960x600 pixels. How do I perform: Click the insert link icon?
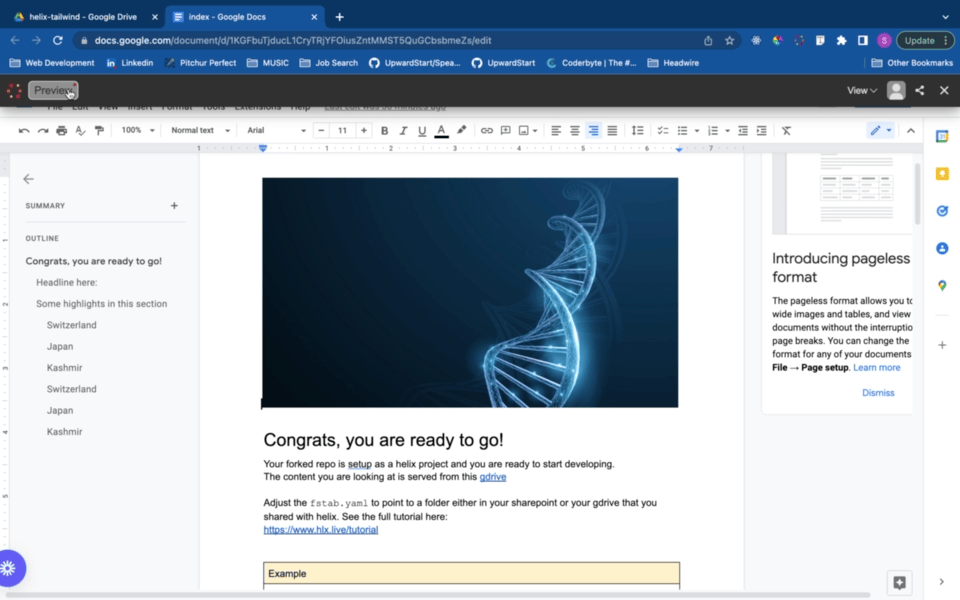point(487,131)
